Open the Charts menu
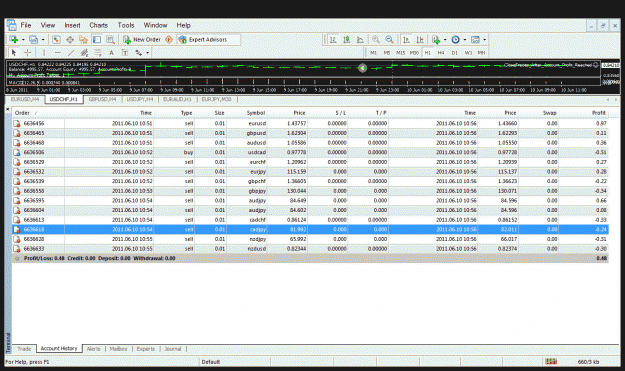The height and width of the screenshot is (371, 625). pyautogui.click(x=98, y=25)
